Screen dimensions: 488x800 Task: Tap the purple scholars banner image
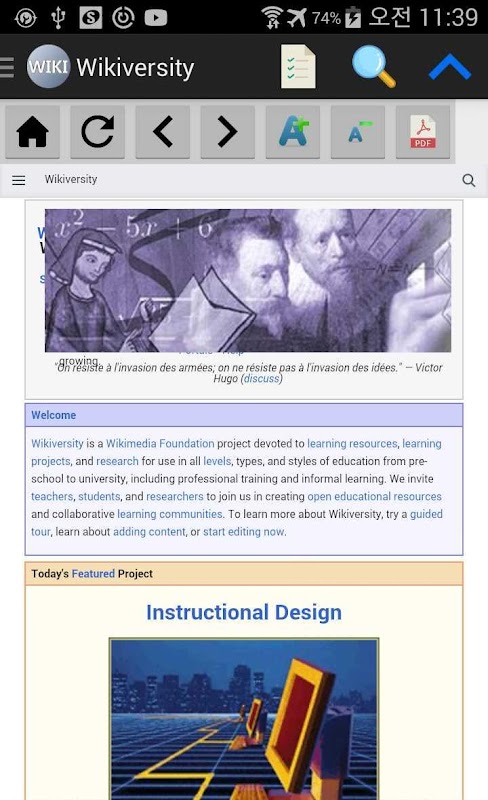[x=248, y=281]
